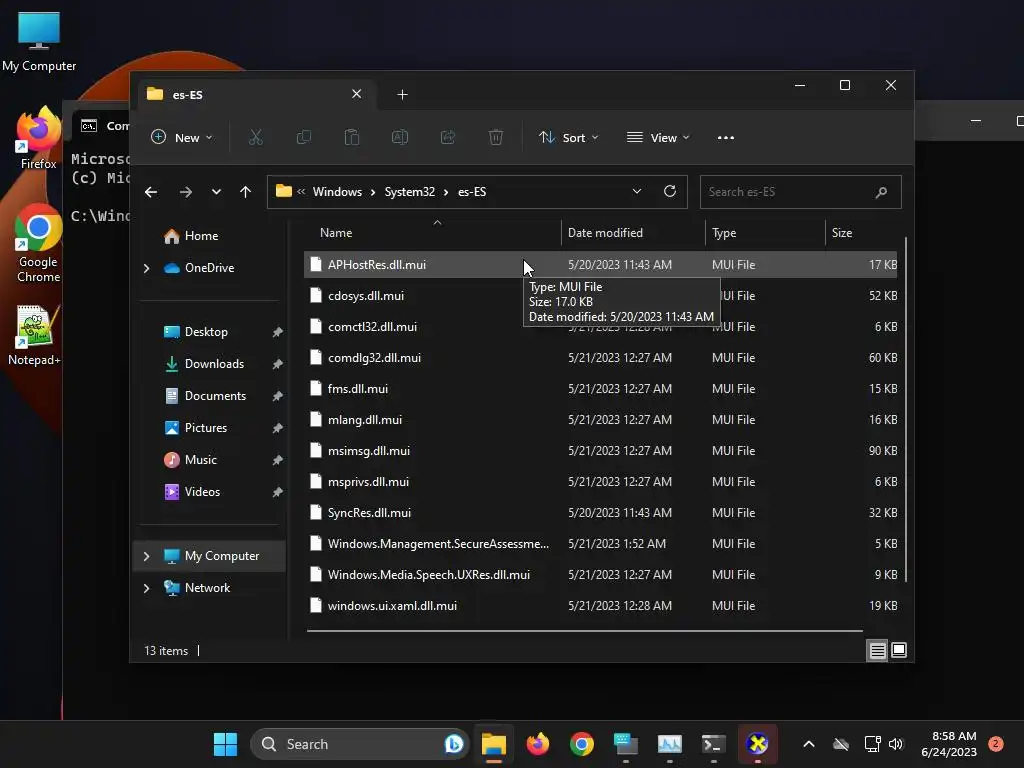Go forward with the right arrow

(185, 192)
